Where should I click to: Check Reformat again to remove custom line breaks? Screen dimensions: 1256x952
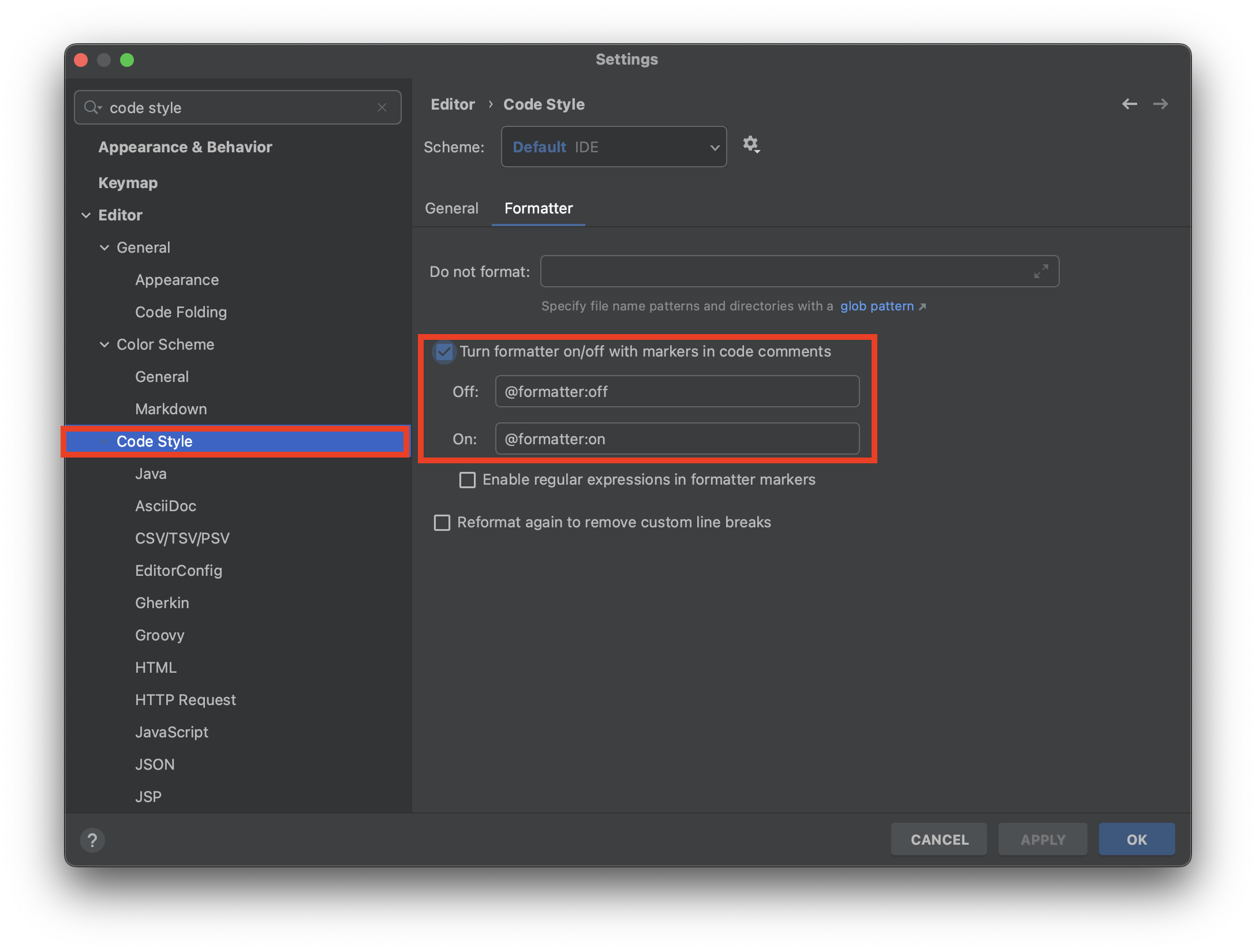[x=442, y=522]
